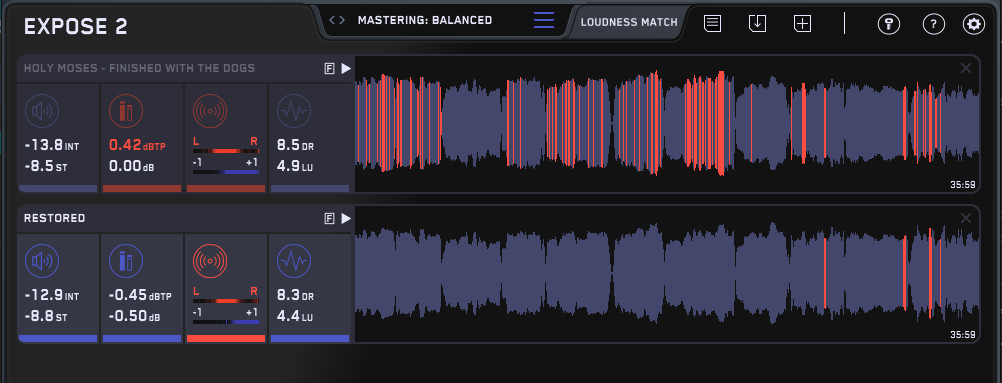Open settings gear icon
The height and width of the screenshot is (383, 1002).
(x=974, y=24)
